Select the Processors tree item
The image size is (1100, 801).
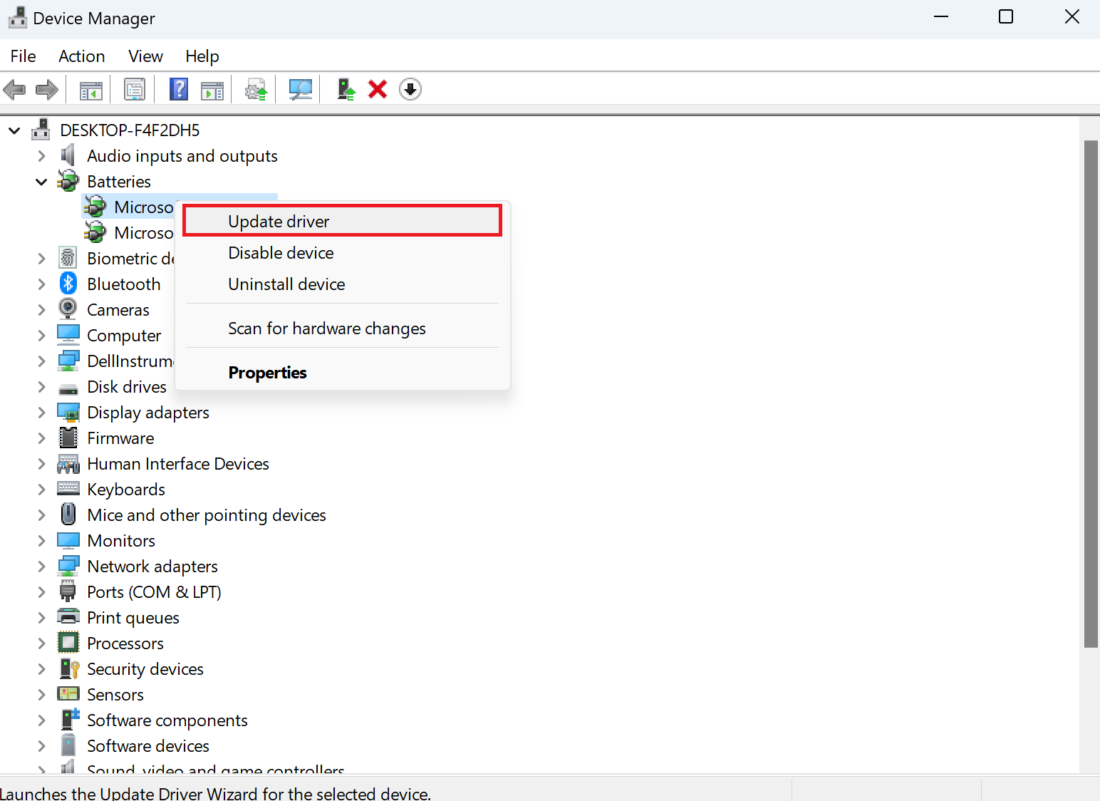(x=125, y=644)
